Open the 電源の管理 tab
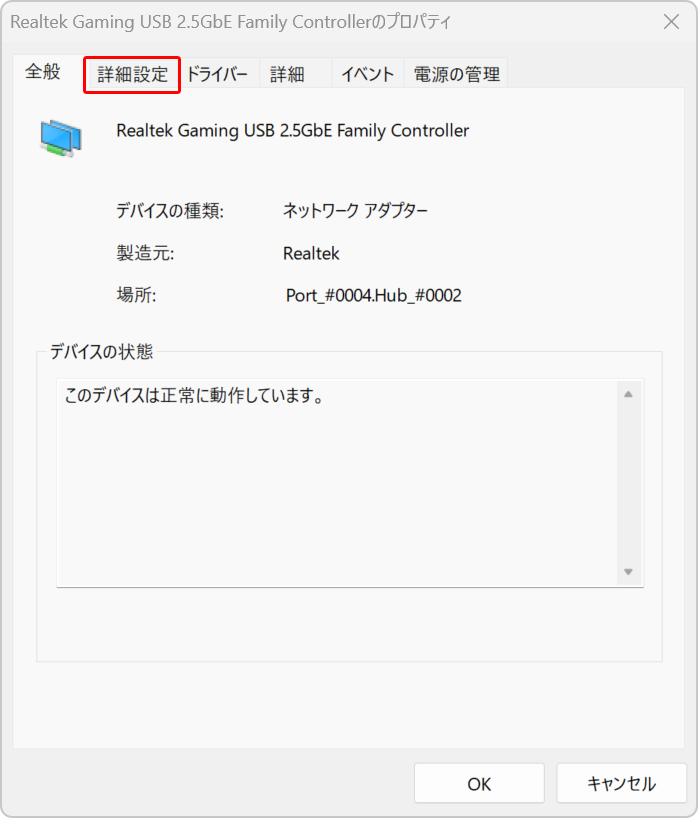Image resolution: width=698 pixels, height=818 pixels. (456, 74)
